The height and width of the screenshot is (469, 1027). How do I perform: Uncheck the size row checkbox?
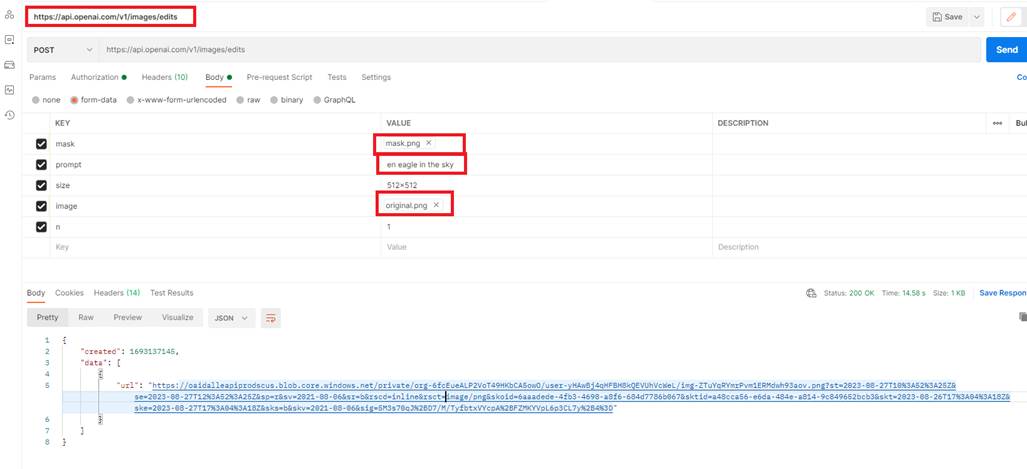[x=41, y=185]
